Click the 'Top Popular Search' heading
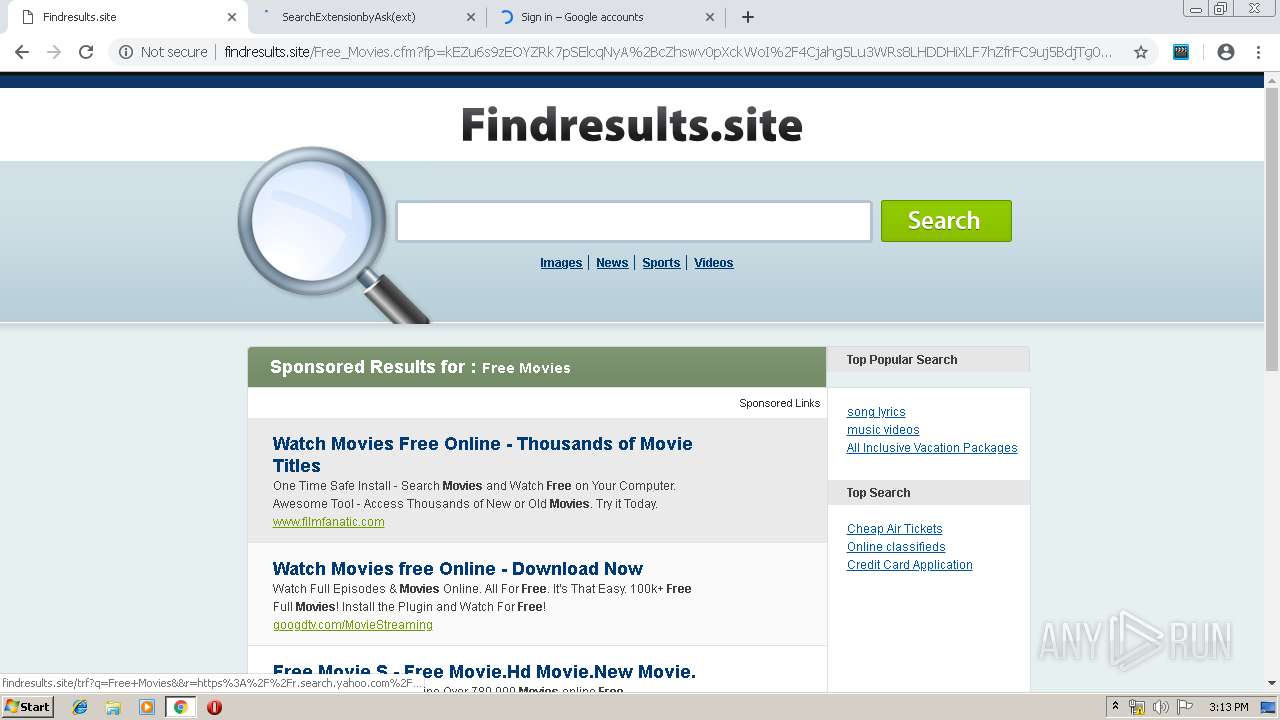1280x720 pixels. coord(902,360)
